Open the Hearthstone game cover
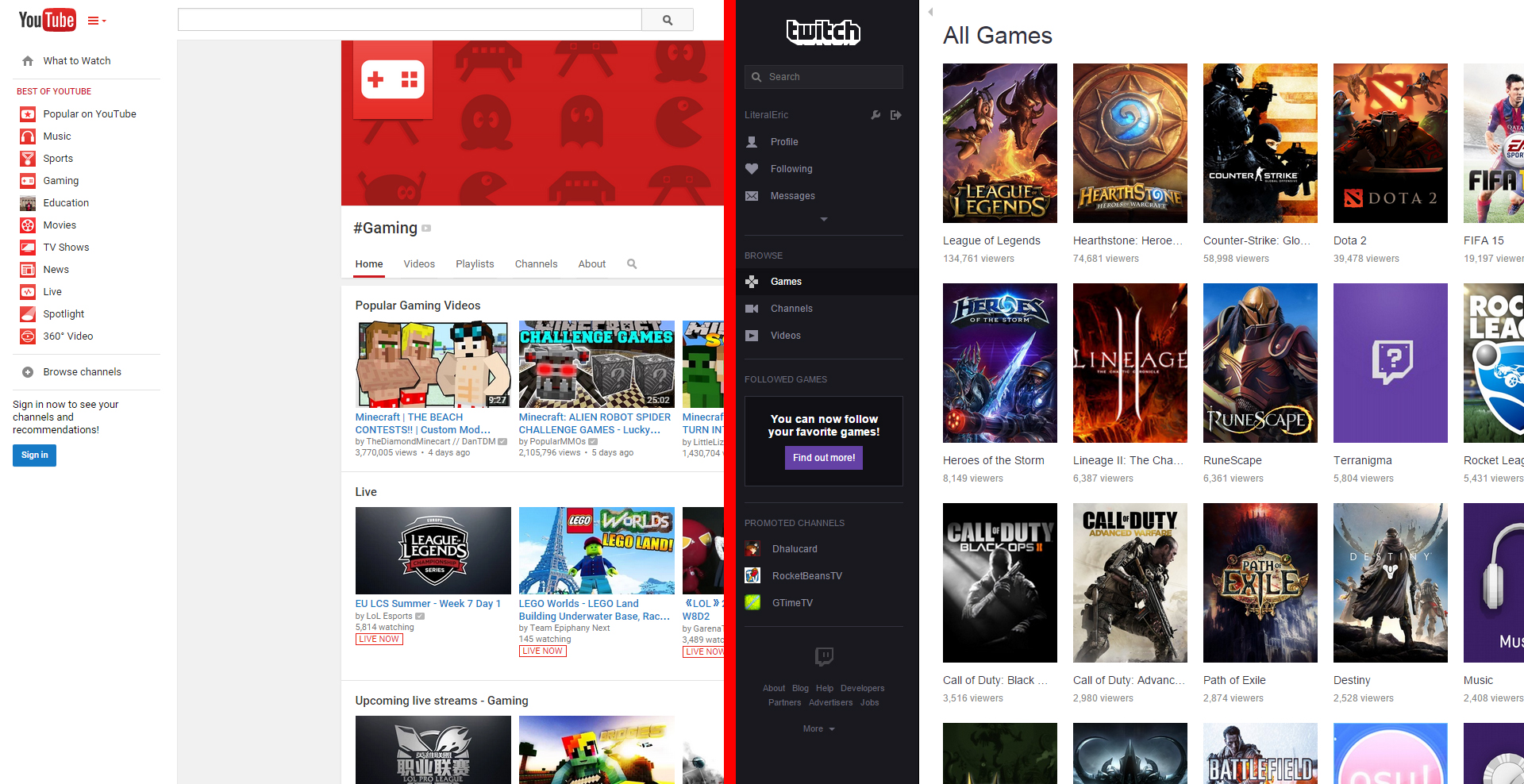This screenshot has width=1524, height=784. click(x=1130, y=143)
